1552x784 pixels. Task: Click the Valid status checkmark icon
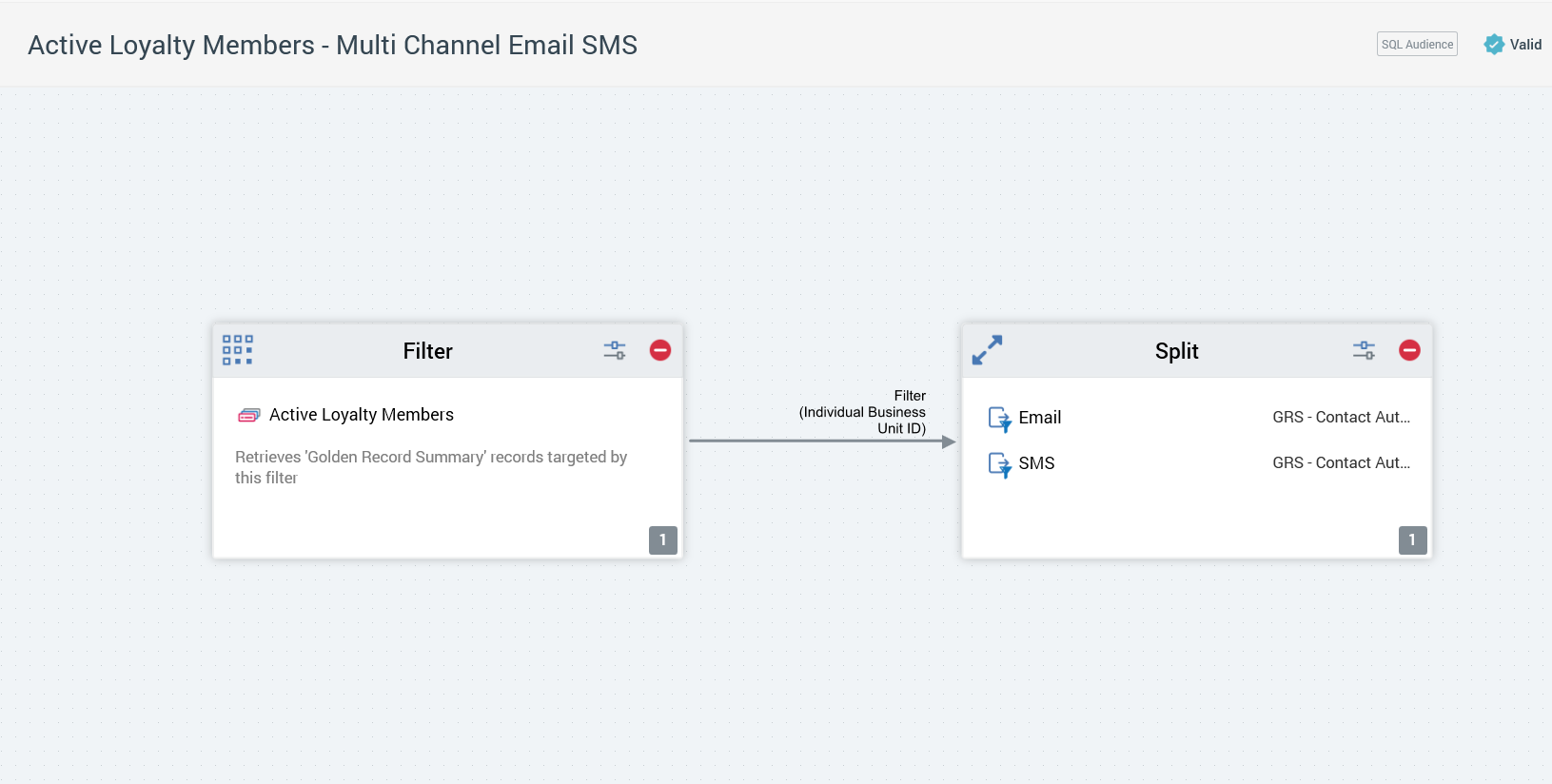(x=1494, y=45)
